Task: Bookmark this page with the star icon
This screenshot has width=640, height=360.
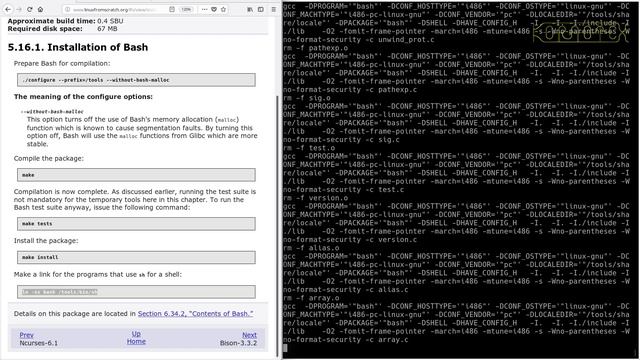Action: click(223, 9)
